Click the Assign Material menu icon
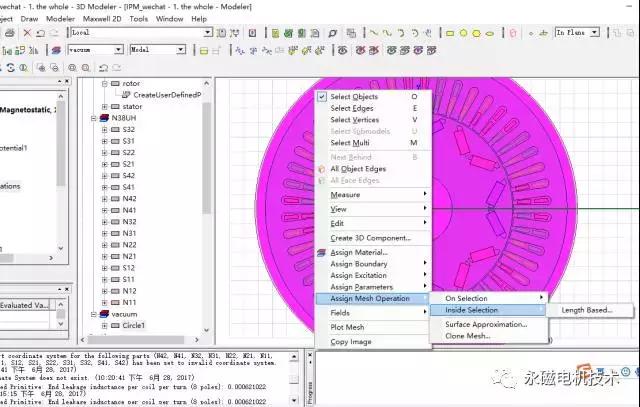The width and height of the screenshot is (640, 407). pos(321,253)
